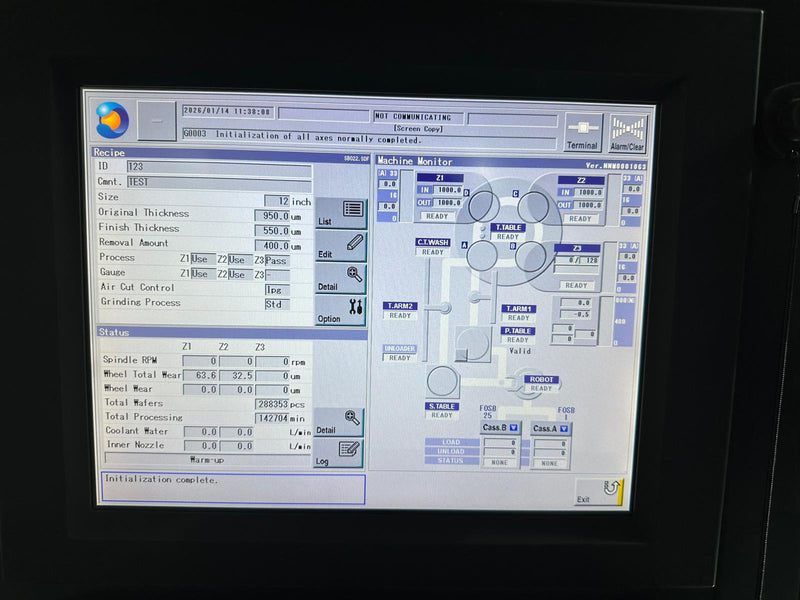The width and height of the screenshot is (800, 600).
Task: Click the Cmnt. field TEST
Action: pyautogui.click(x=219, y=183)
